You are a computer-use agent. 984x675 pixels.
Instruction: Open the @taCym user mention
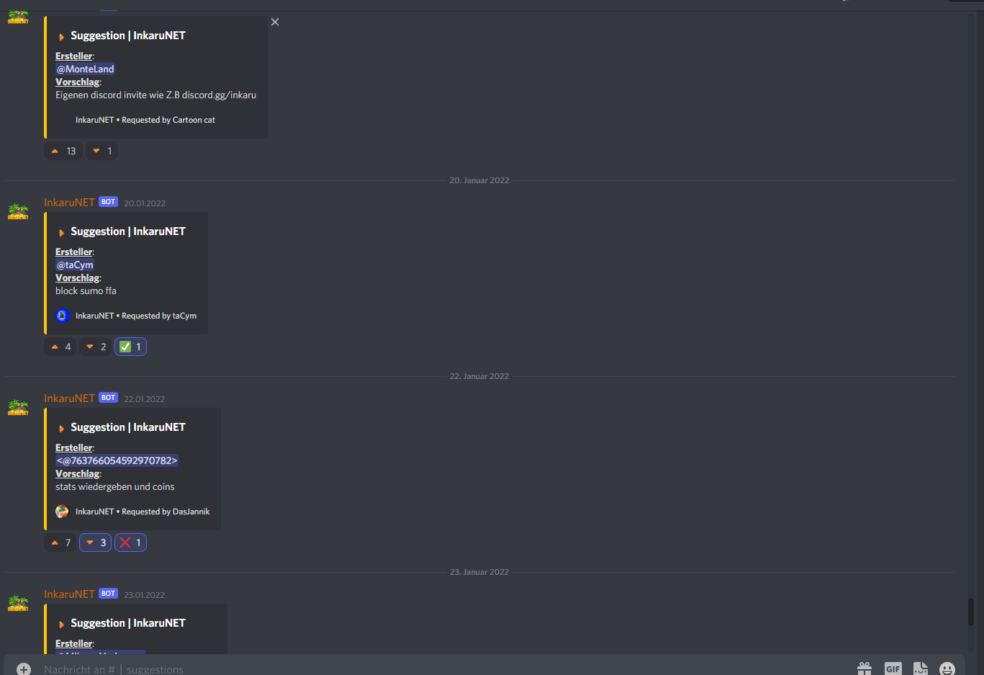75,265
